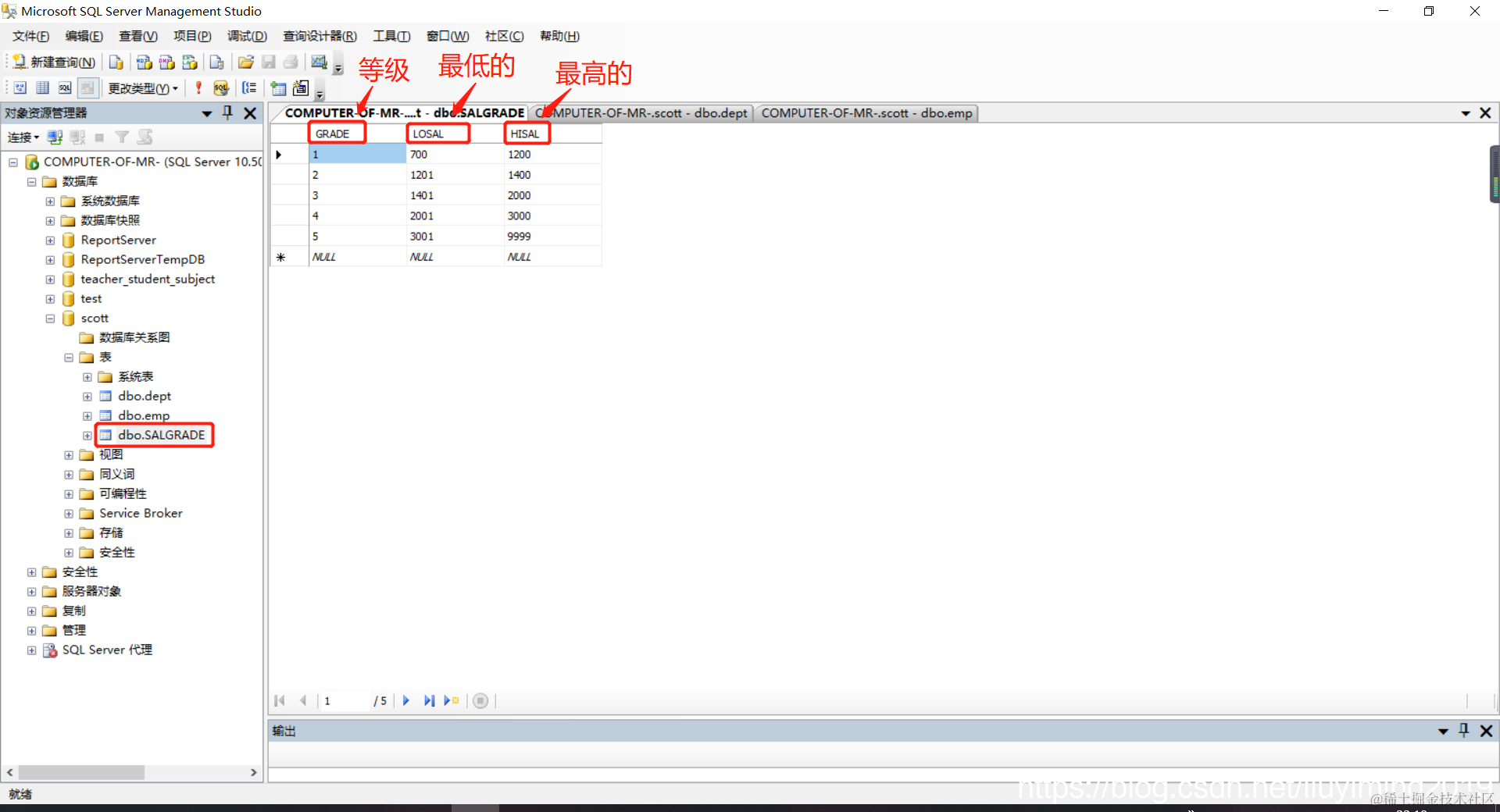
Task: Click the stop query circular button
Action: click(480, 700)
